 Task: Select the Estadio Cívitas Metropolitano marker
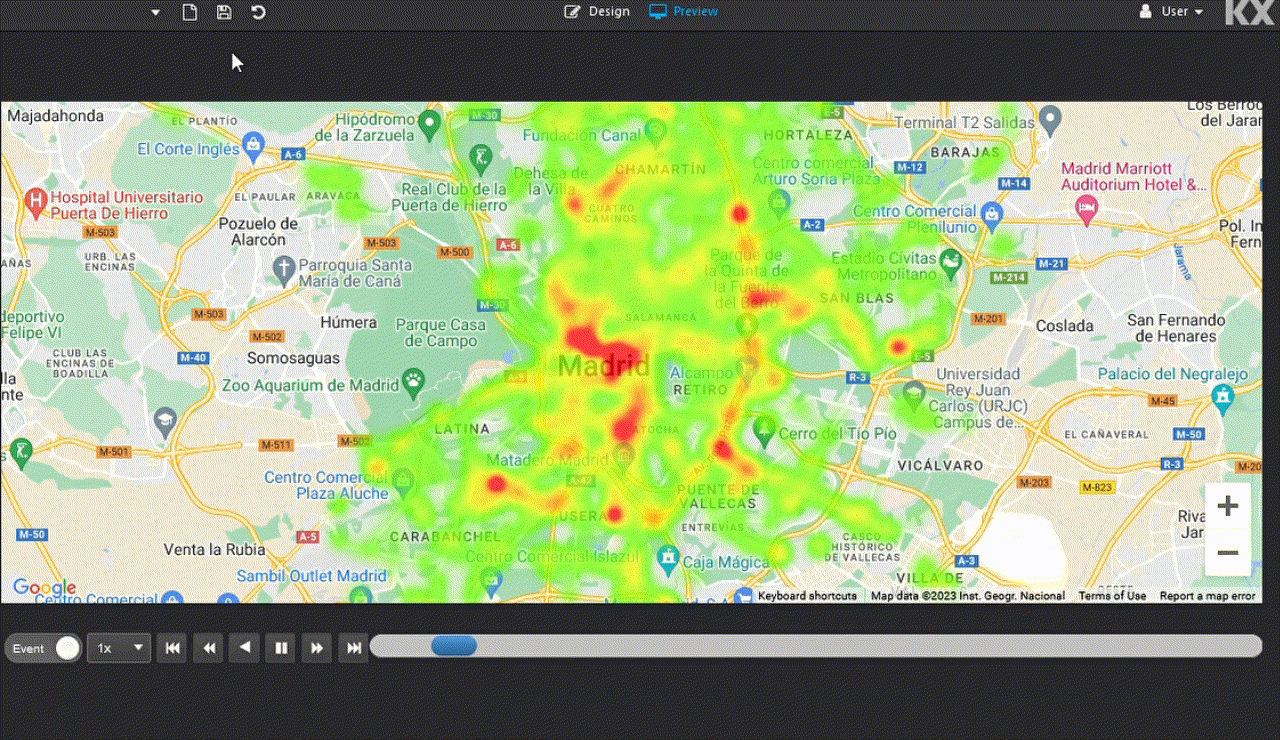950,263
